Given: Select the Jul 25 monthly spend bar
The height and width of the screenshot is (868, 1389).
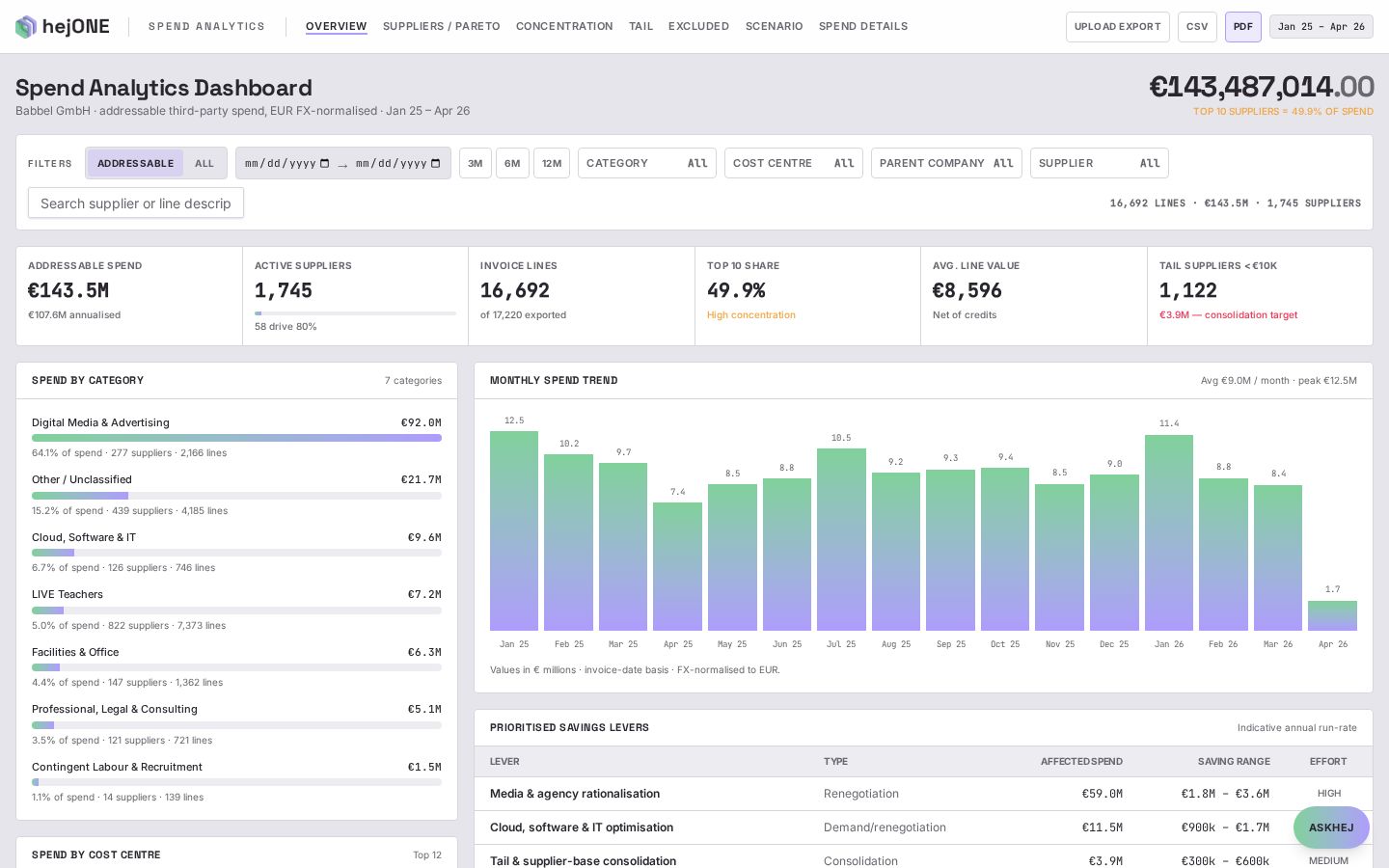Looking at the screenshot, I should pyautogui.click(x=841, y=539).
